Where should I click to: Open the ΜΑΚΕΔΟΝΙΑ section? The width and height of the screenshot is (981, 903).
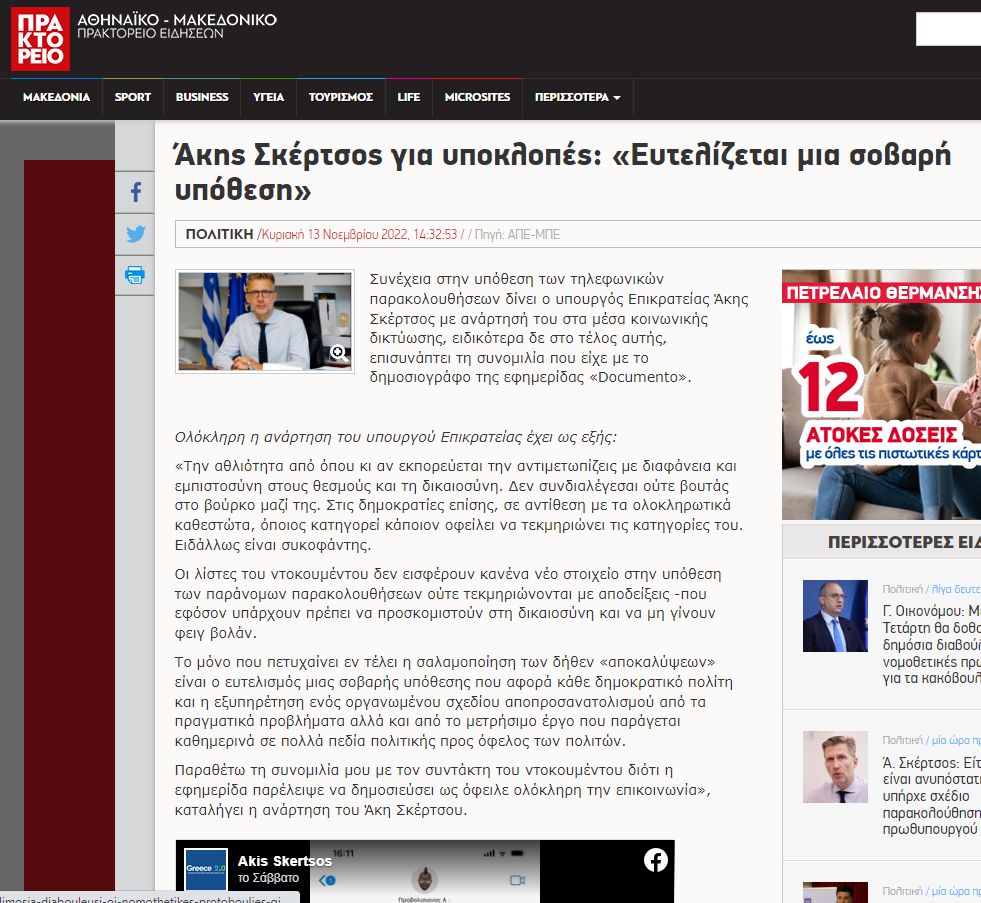(56, 98)
